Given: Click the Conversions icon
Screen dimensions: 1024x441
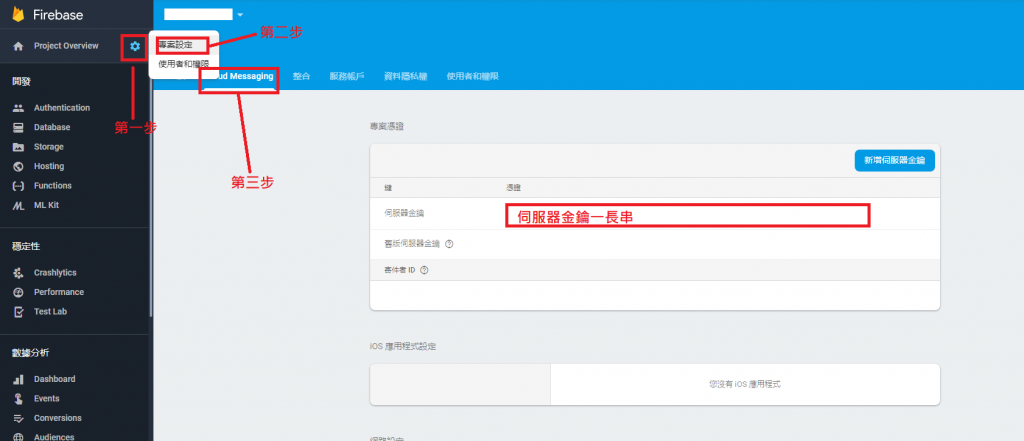Looking at the screenshot, I should click(x=18, y=418).
